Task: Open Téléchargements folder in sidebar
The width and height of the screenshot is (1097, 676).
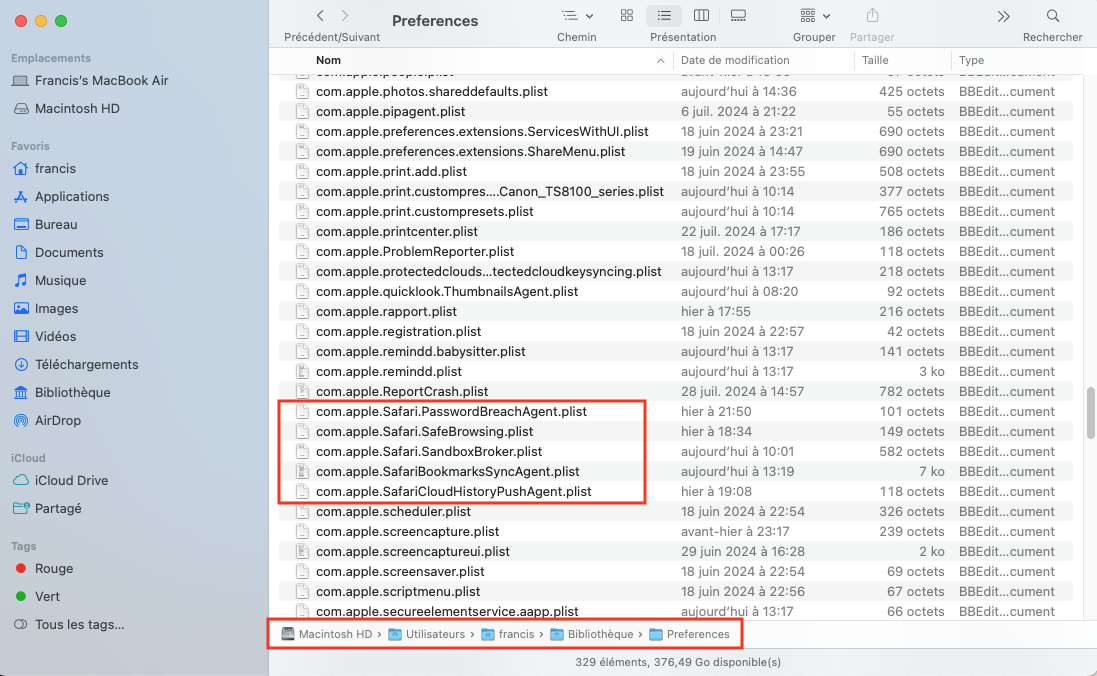Action: (x=86, y=365)
